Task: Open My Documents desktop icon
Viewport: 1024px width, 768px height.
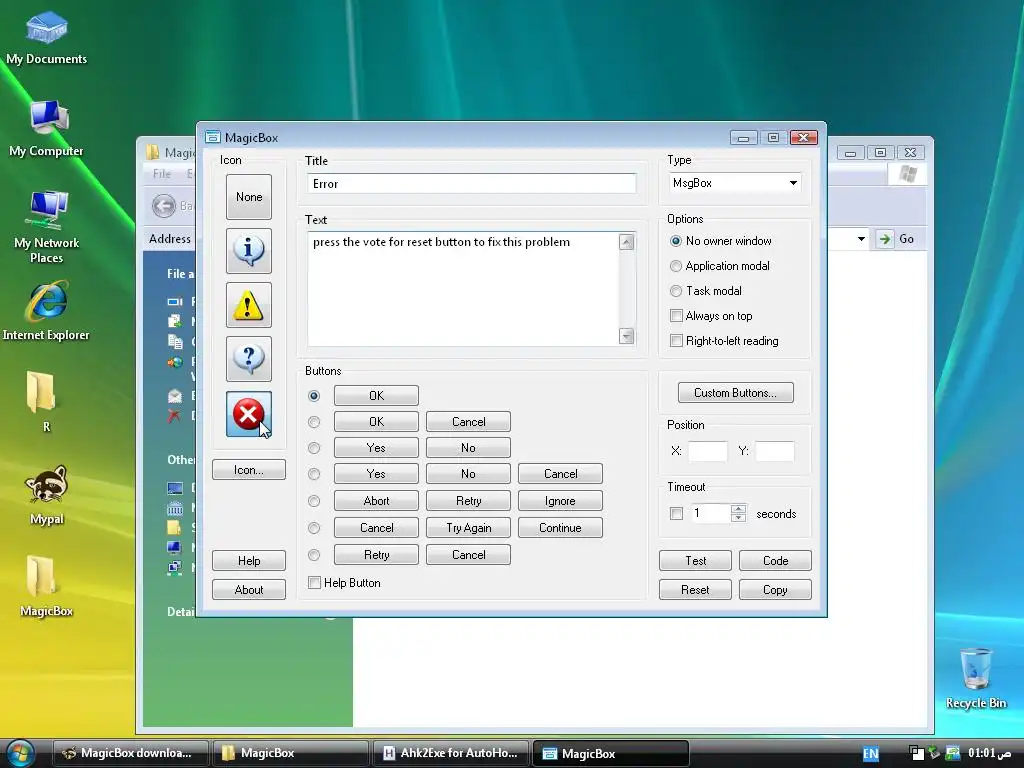Action: (46, 39)
